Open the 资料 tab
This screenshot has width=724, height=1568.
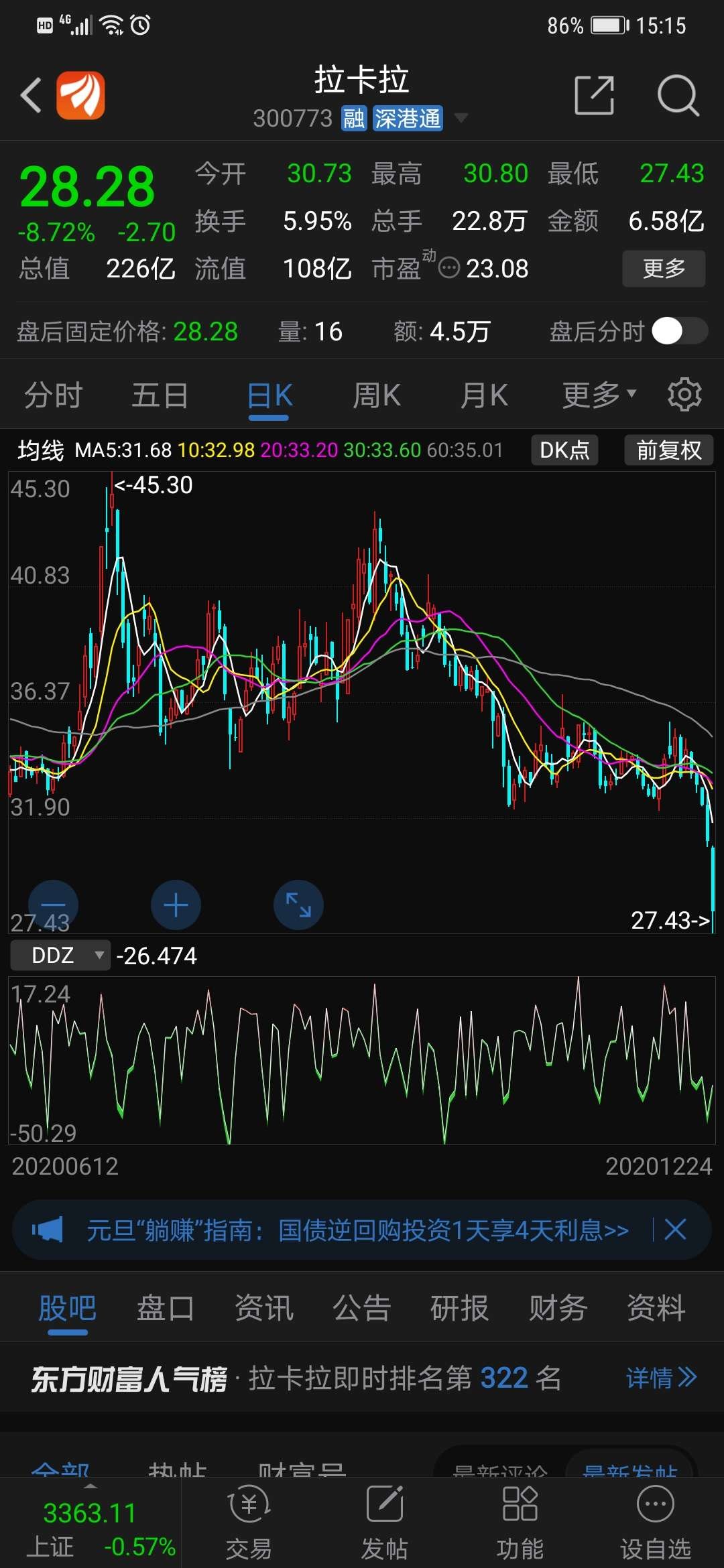point(656,1307)
